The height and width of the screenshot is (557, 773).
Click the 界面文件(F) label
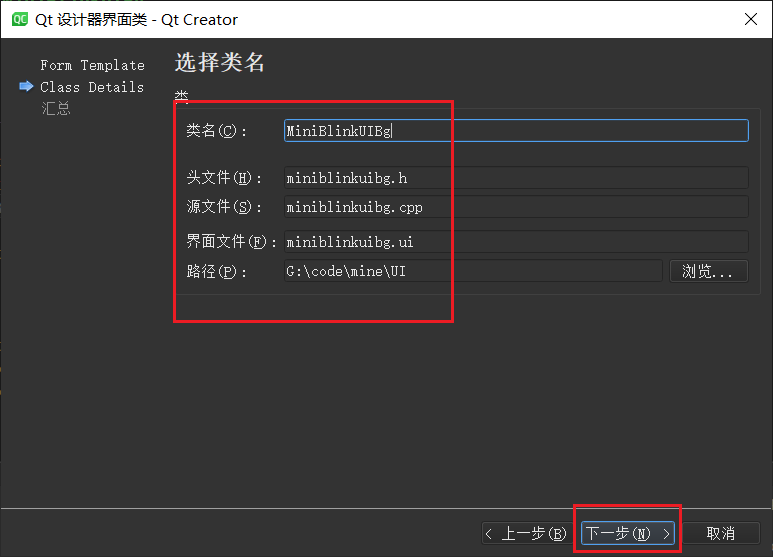(231, 242)
